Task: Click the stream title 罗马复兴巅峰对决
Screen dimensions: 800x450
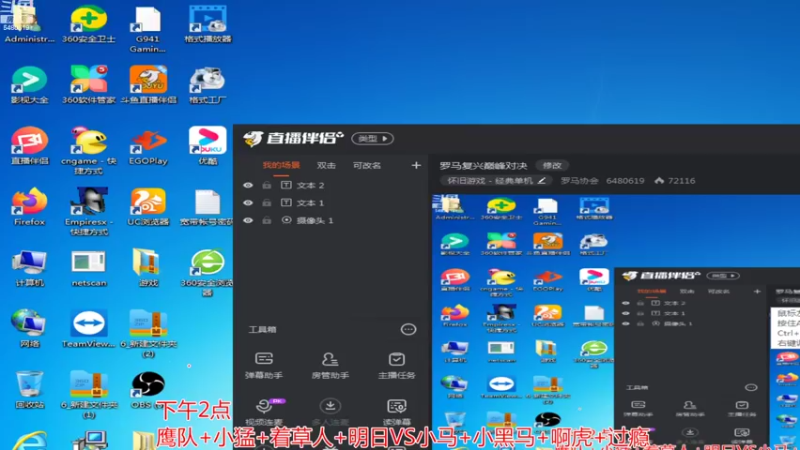Action: point(483,165)
